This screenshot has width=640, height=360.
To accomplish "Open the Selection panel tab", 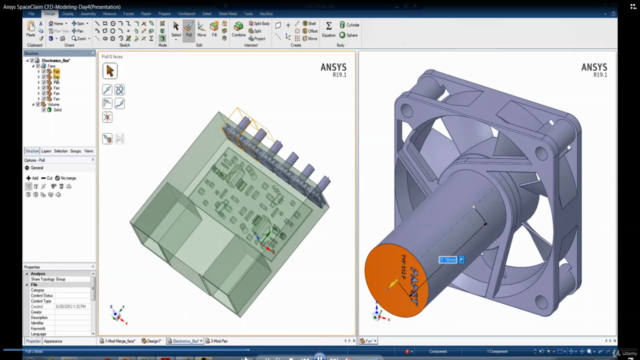I will point(61,151).
